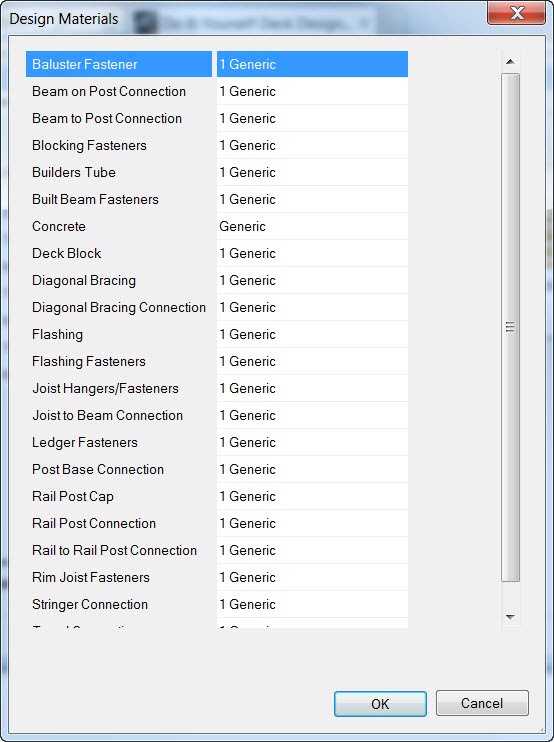Open the Concrete material value cell
The height and width of the screenshot is (742, 554).
(312, 226)
